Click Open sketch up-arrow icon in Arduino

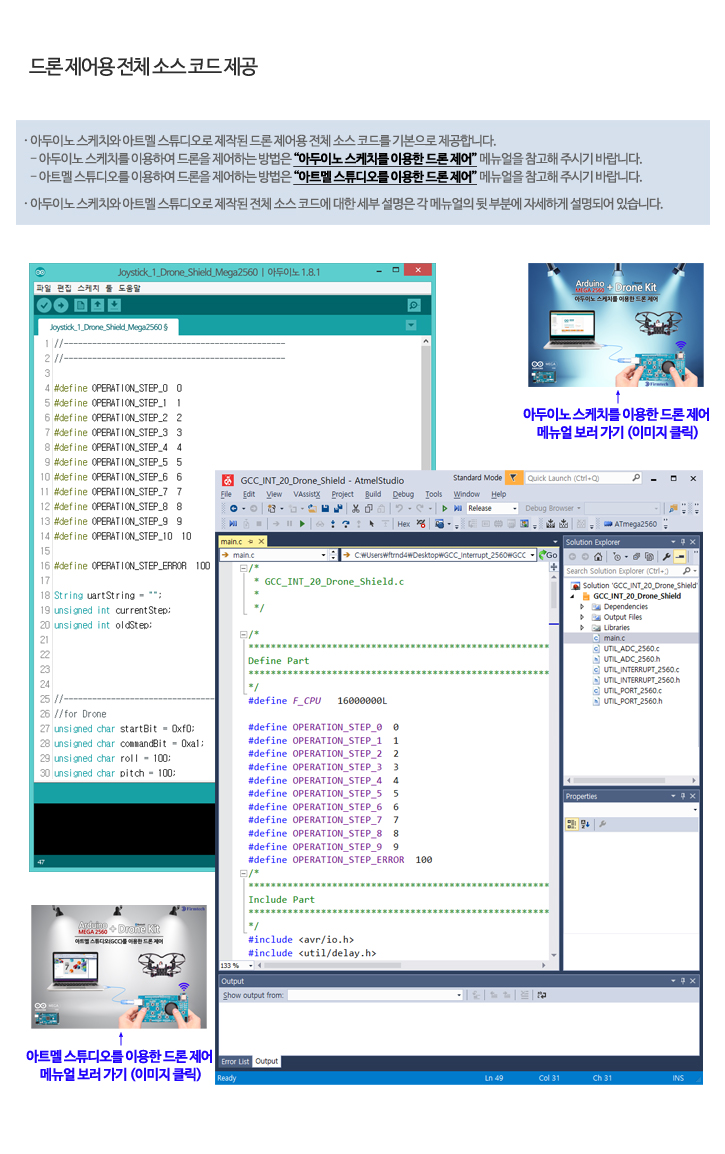coord(97,305)
